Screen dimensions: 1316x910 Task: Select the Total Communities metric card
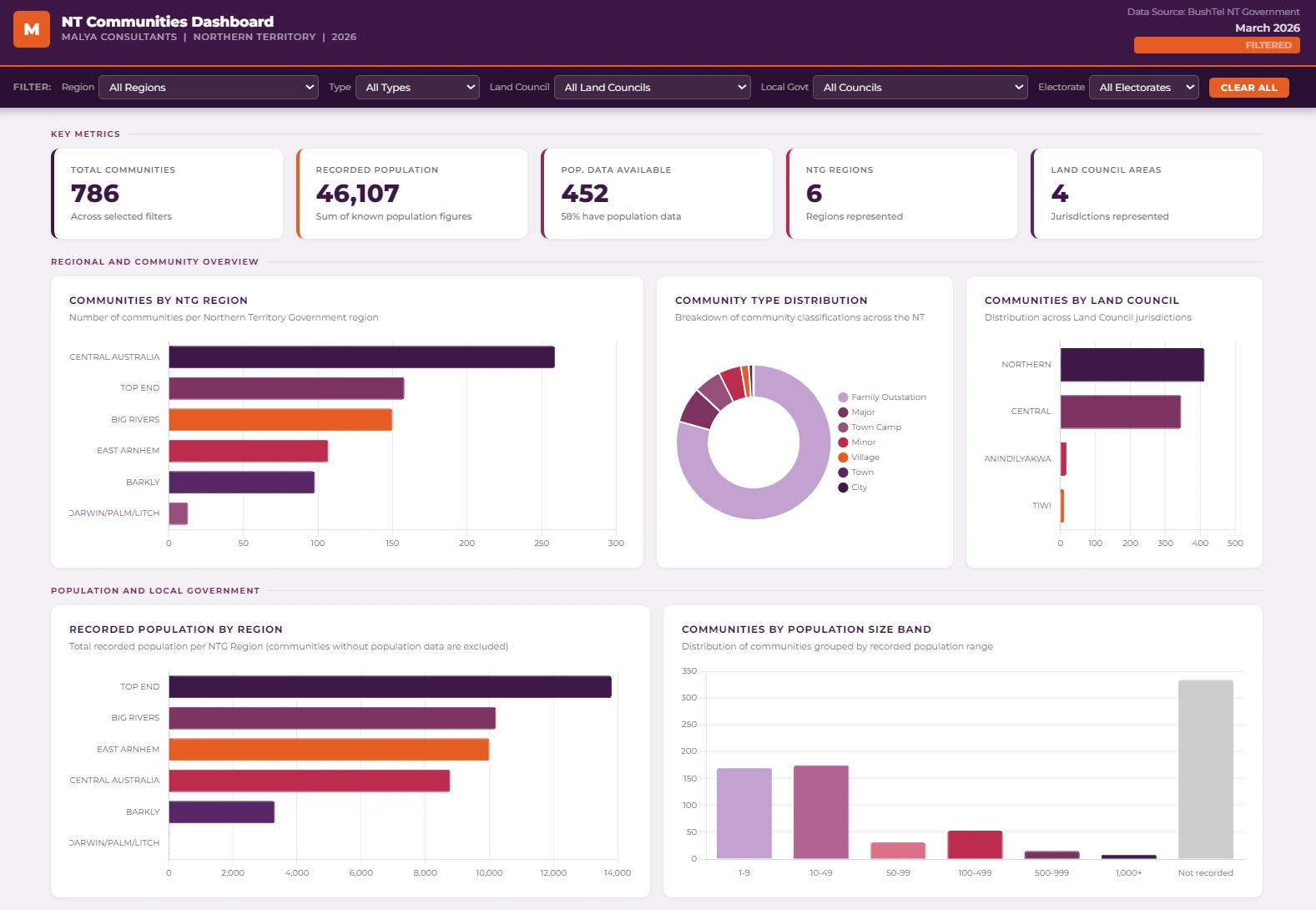(167, 194)
